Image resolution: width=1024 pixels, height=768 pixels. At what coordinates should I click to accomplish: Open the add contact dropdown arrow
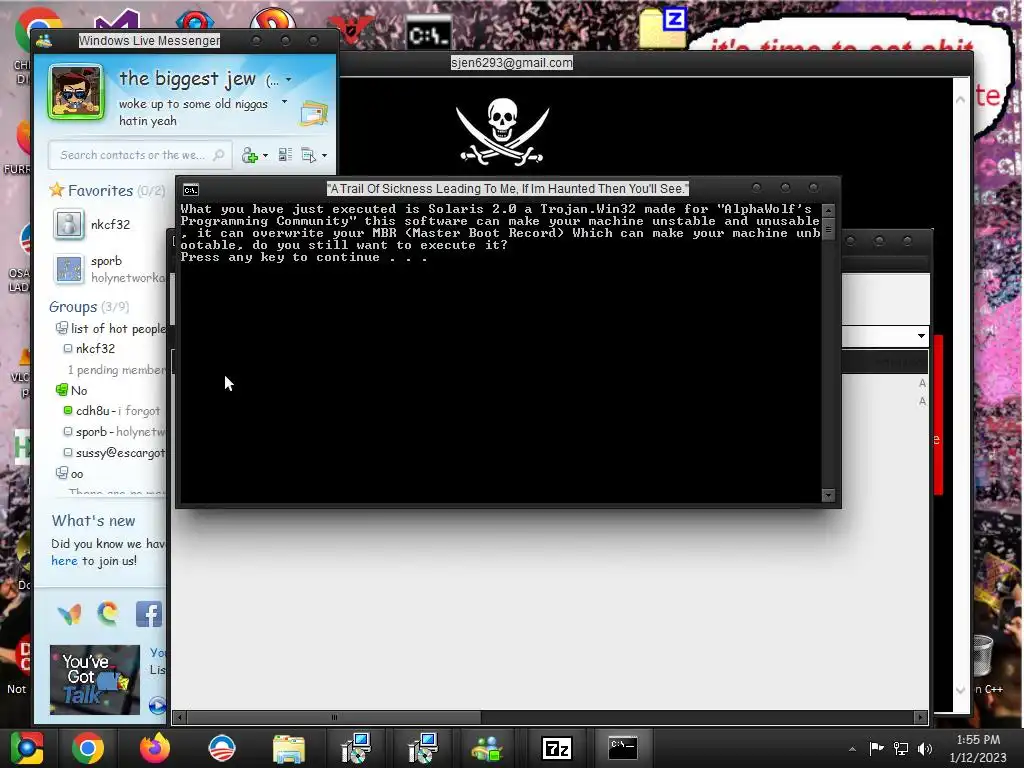[x=265, y=156]
